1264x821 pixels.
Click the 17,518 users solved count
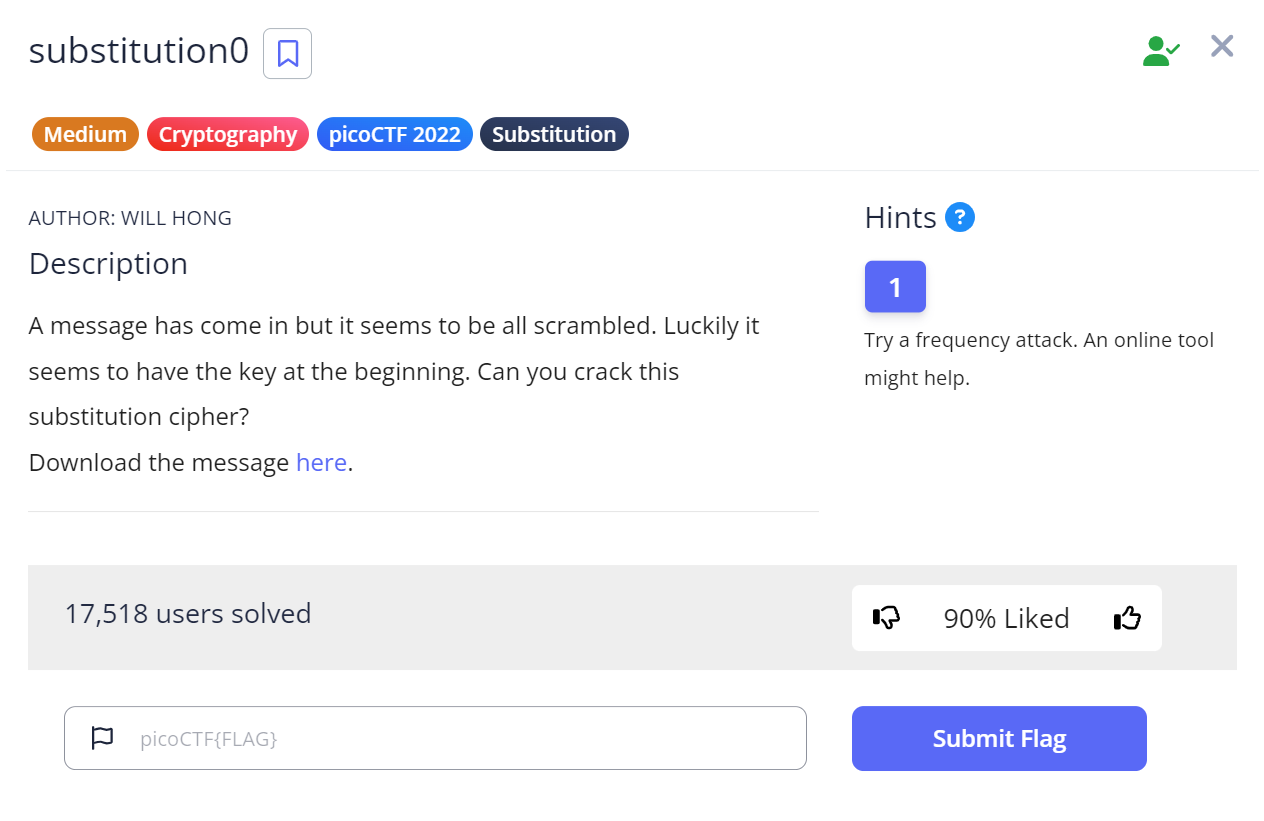pyautogui.click(x=188, y=613)
